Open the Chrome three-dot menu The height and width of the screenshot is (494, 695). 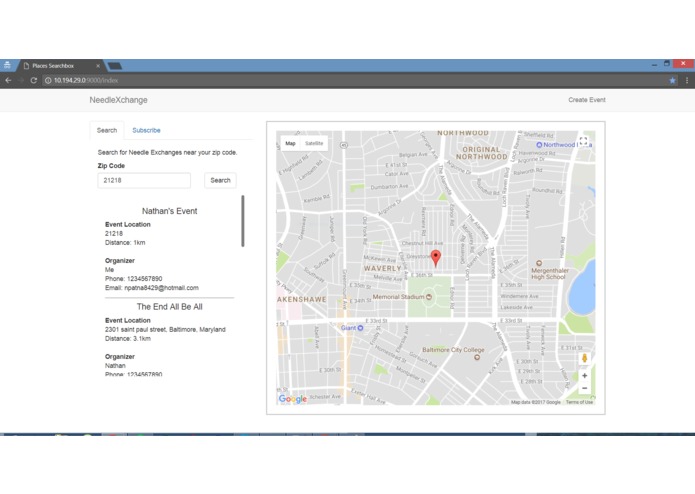point(687,80)
